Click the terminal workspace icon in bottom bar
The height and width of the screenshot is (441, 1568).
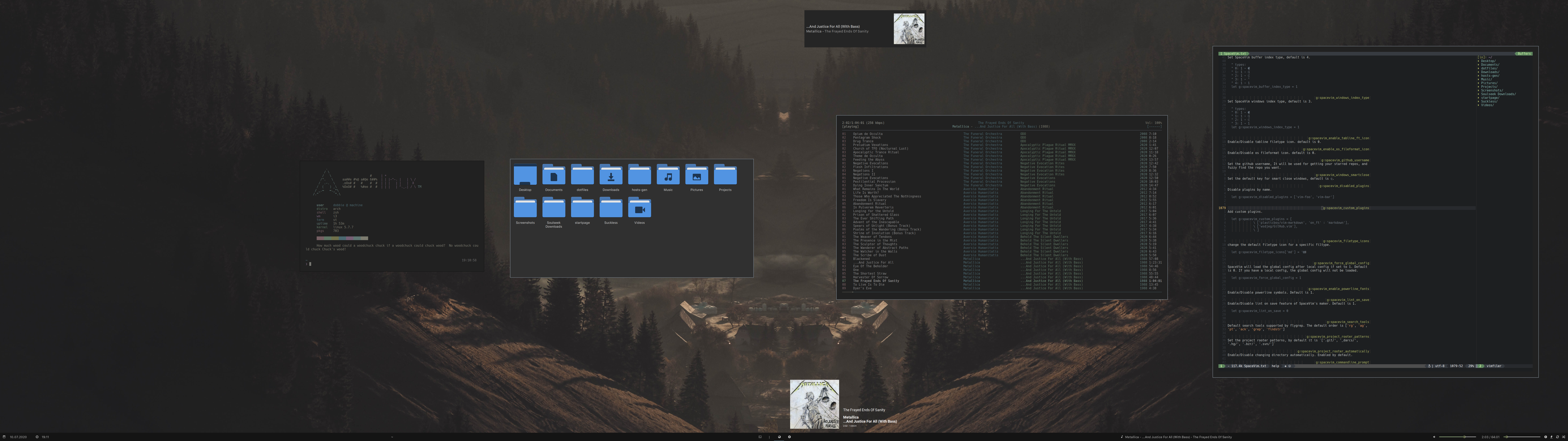(760, 437)
